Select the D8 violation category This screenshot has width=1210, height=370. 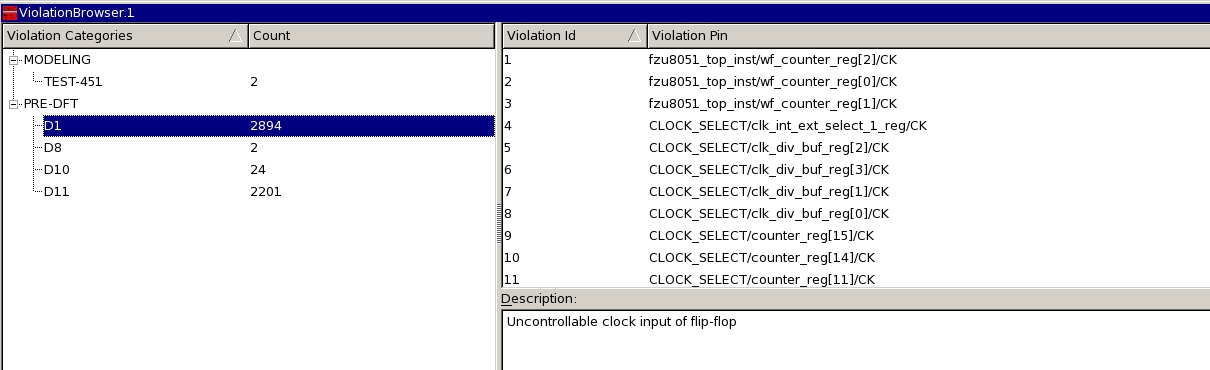point(53,148)
